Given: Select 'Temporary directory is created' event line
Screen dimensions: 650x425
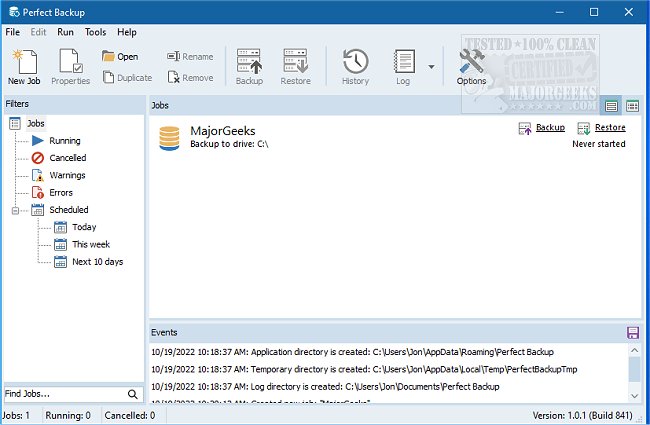Looking at the screenshot, I should [364, 369].
